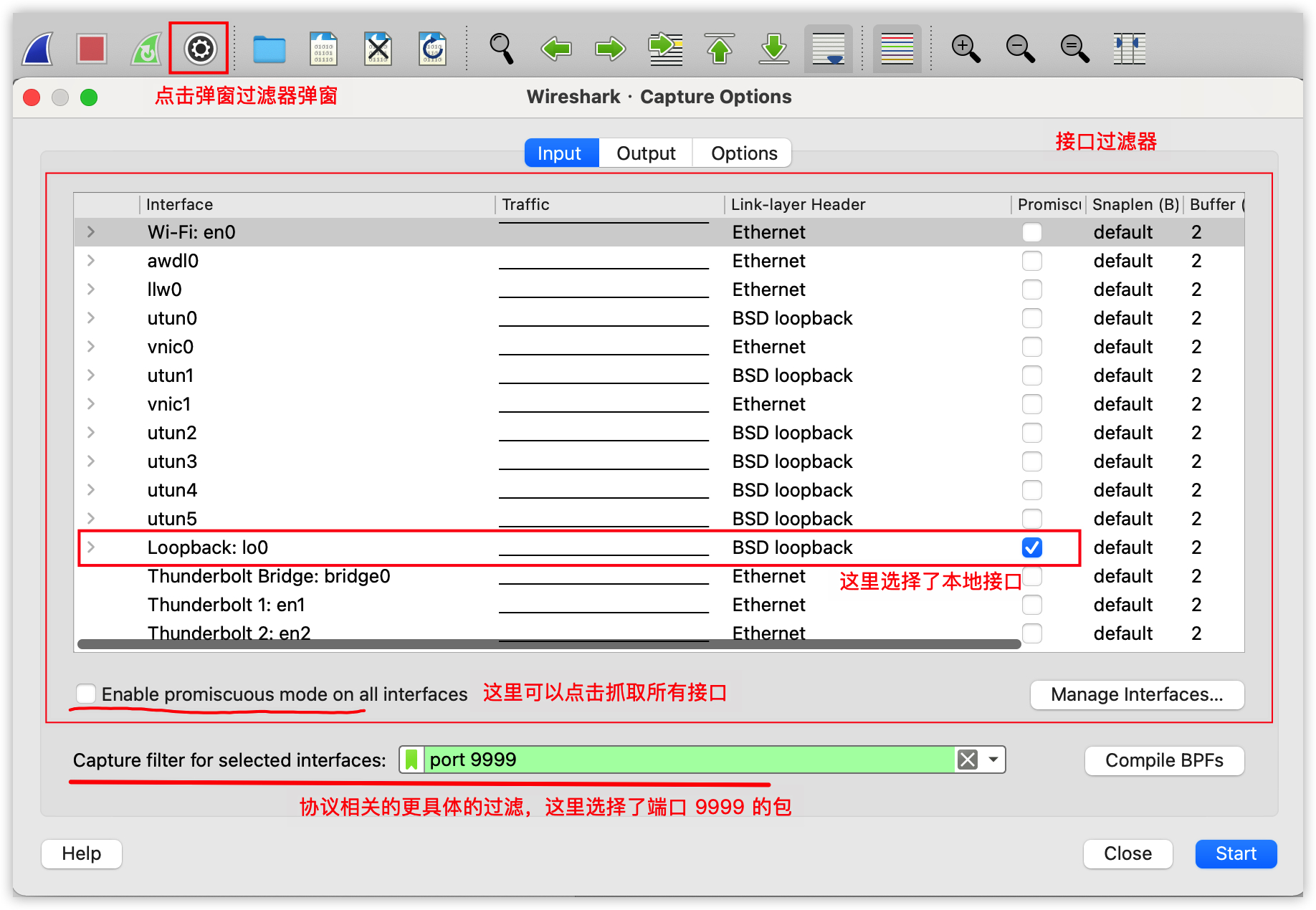The width and height of the screenshot is (1316, 910).
Task: Uncheck promiscuous mode for Loopback: lo0
Action: pyautogui.click(x=1032, y=547)
